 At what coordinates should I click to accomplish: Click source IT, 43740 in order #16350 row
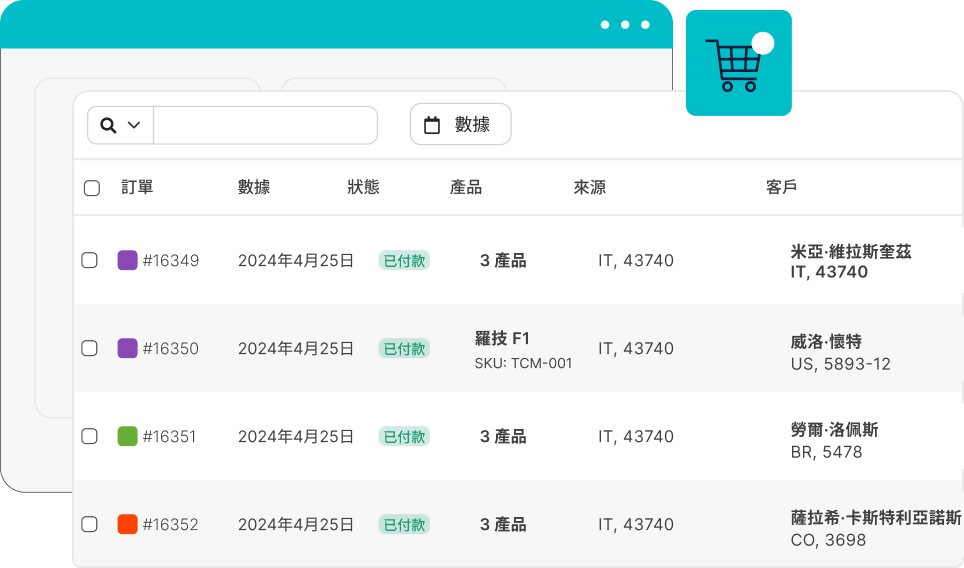636,349
